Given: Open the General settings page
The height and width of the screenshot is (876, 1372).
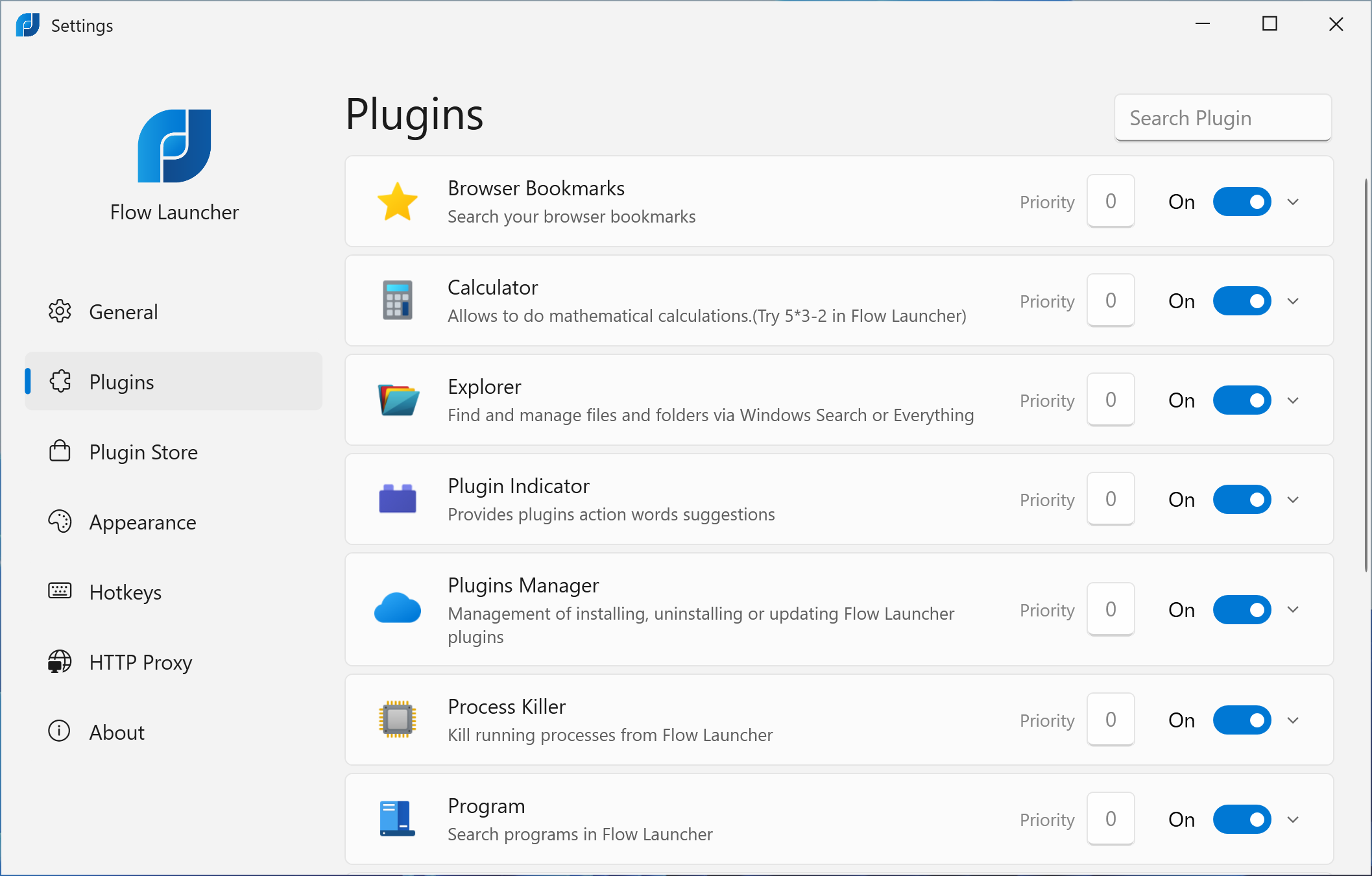Looking at the screenshot, I should coord(174,311).
